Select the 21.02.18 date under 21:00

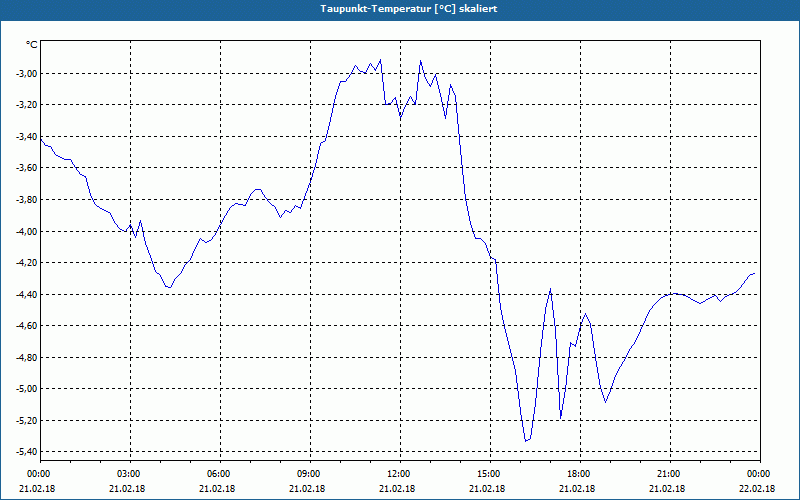click(x=667, y=488)
